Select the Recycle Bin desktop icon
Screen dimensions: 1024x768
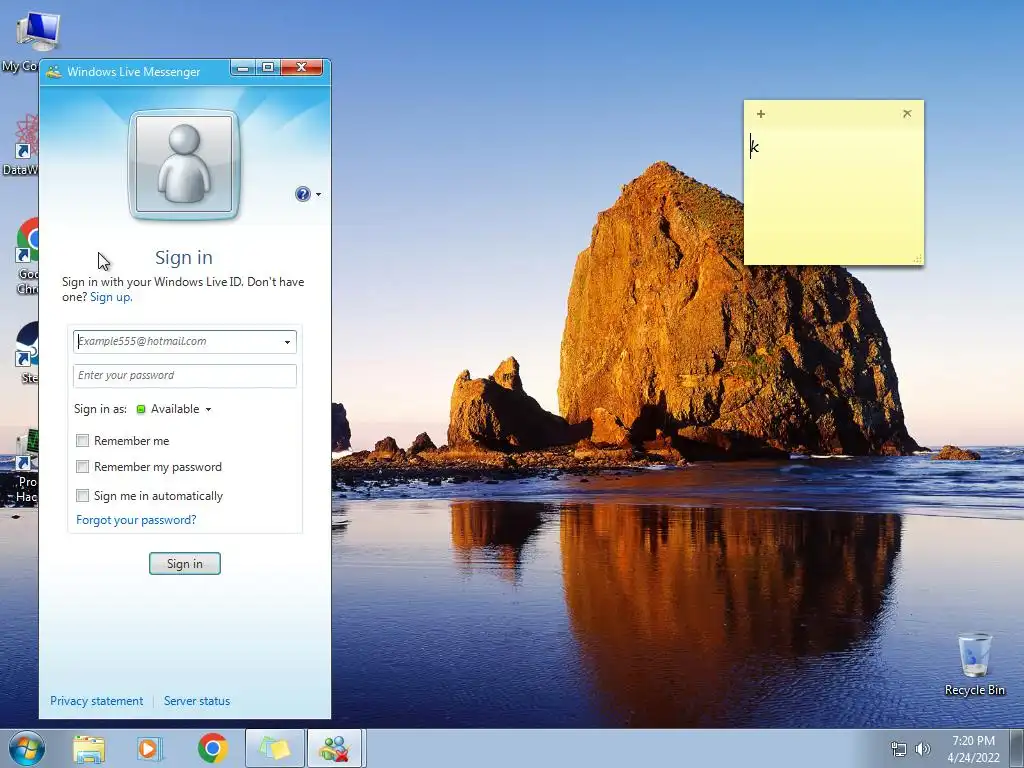tap(974, 664)
